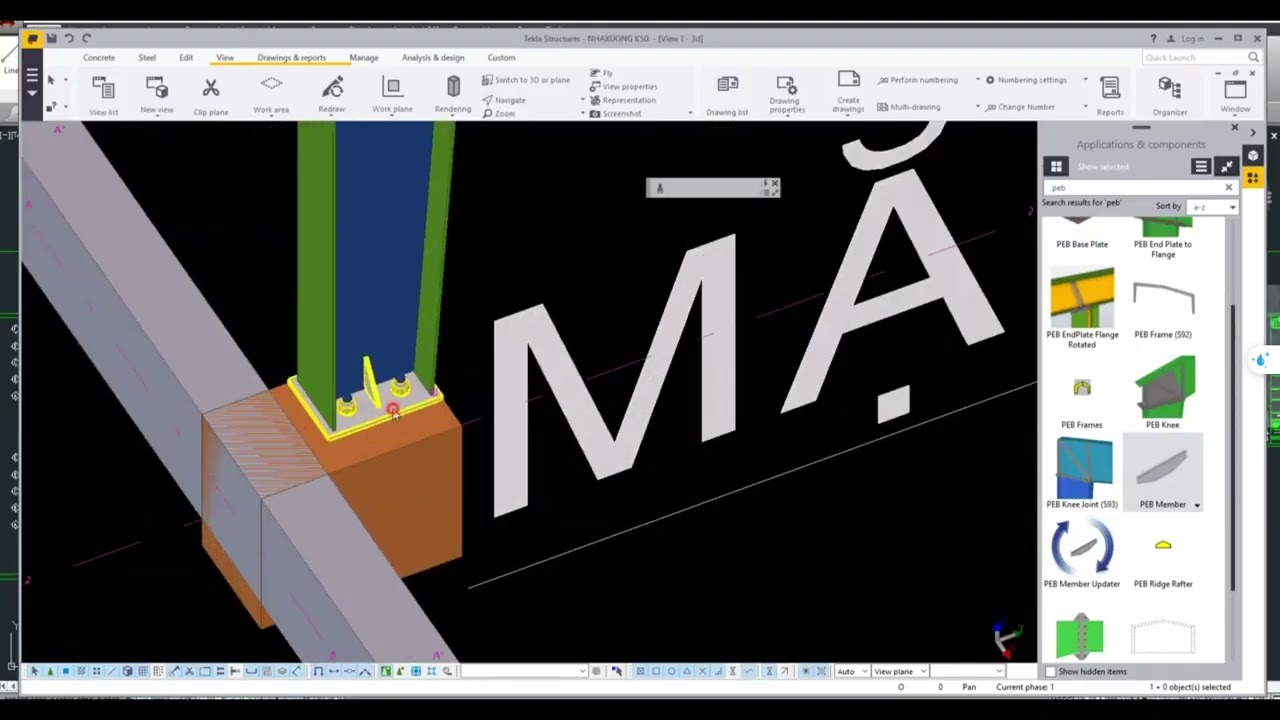This screenshot has width=1280, height=720.
Task: Expand the selection arrow tool dropdown
Action: (x=66, y=80)
